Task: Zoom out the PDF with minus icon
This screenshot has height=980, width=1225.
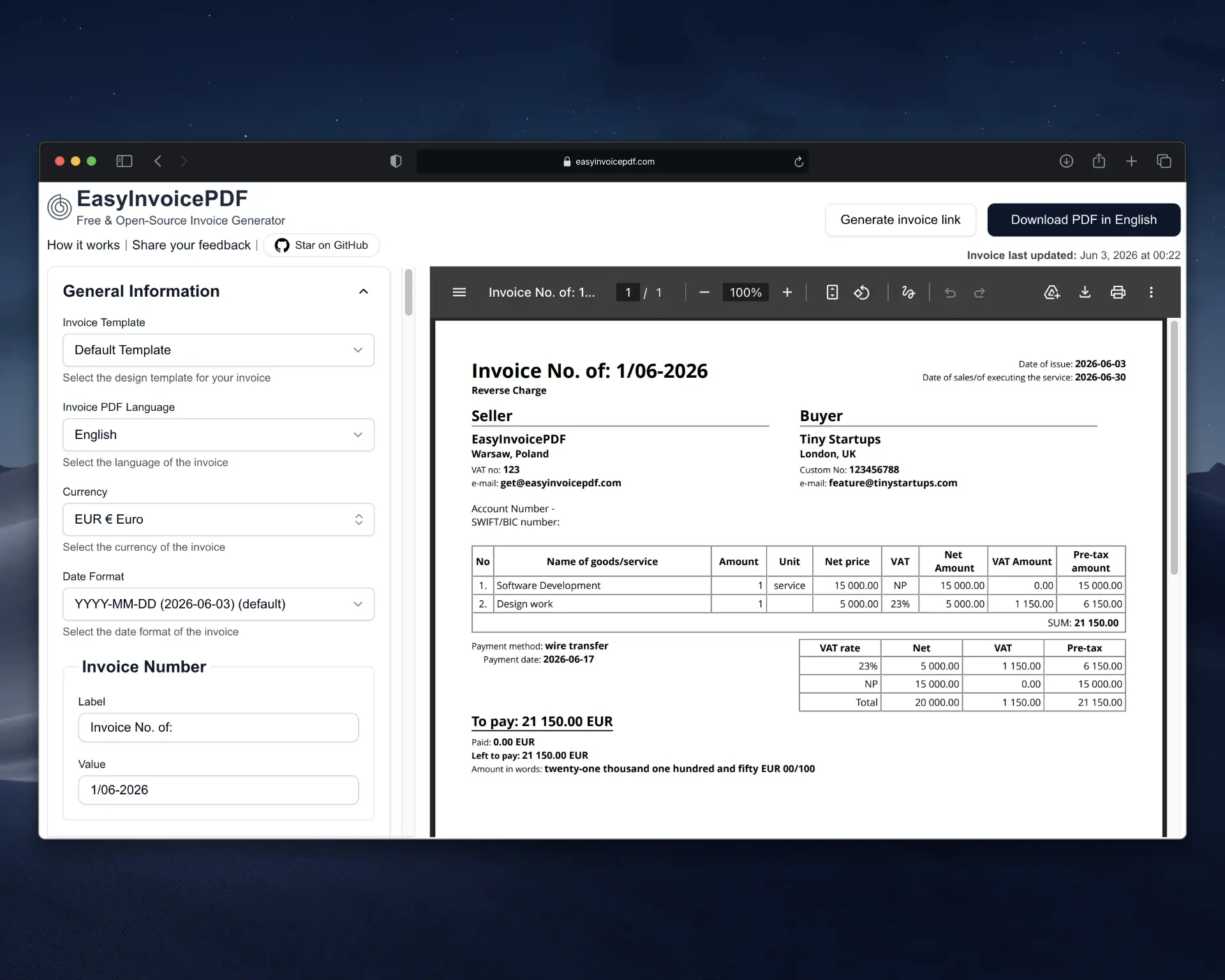Action: click(704, 292)
